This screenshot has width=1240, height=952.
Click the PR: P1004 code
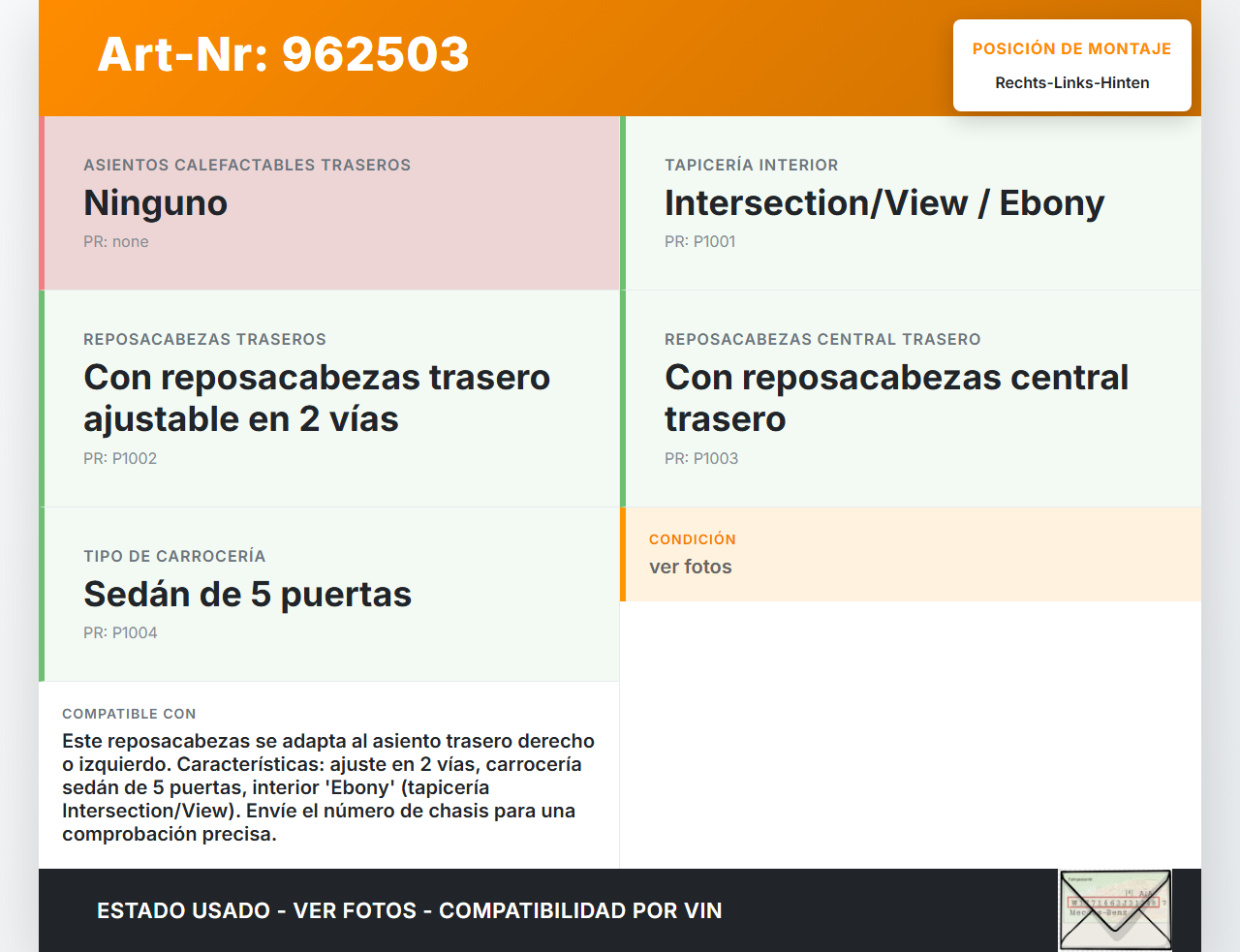pos(120,632)
